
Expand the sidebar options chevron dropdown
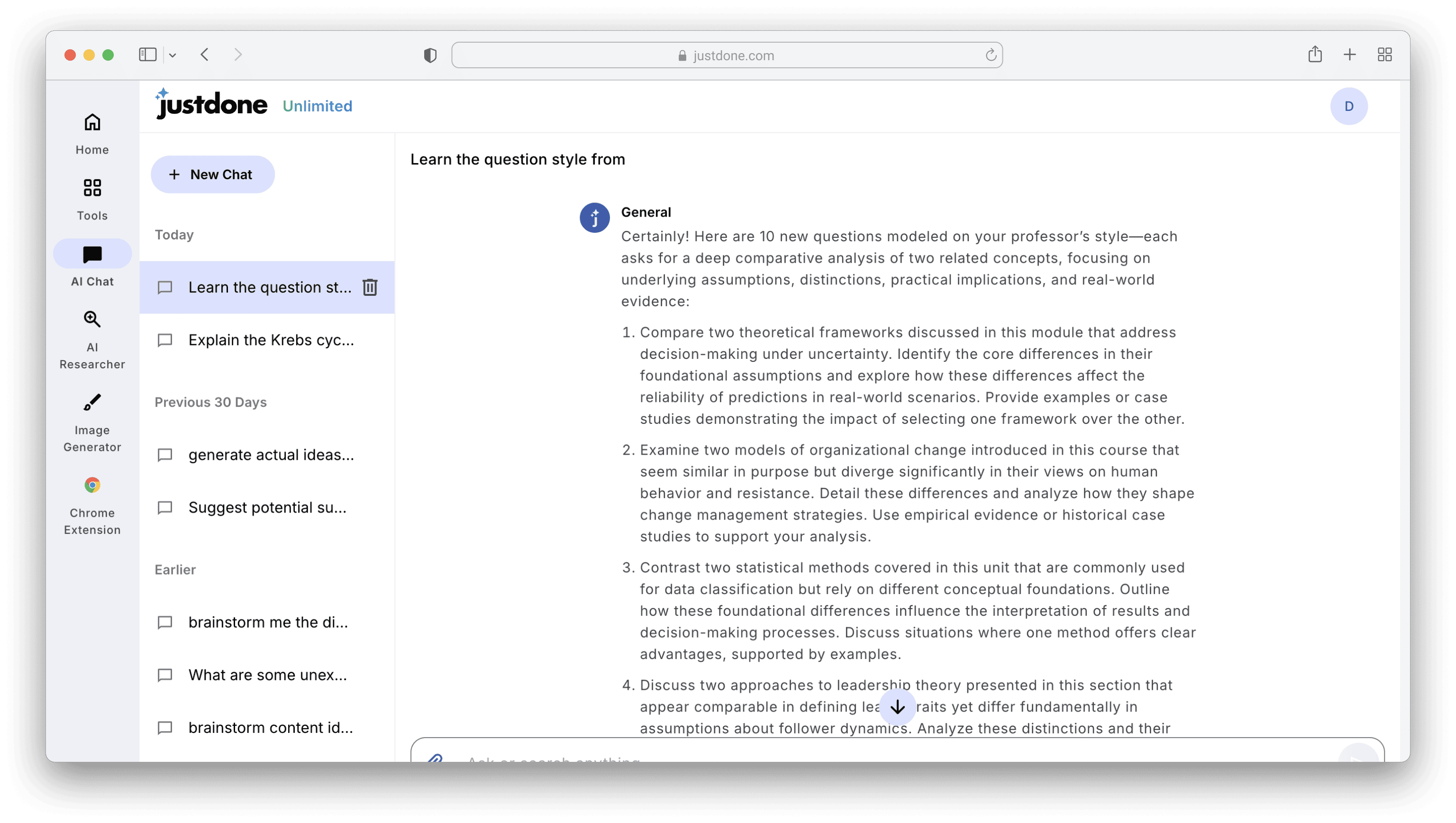coord(173,55)
